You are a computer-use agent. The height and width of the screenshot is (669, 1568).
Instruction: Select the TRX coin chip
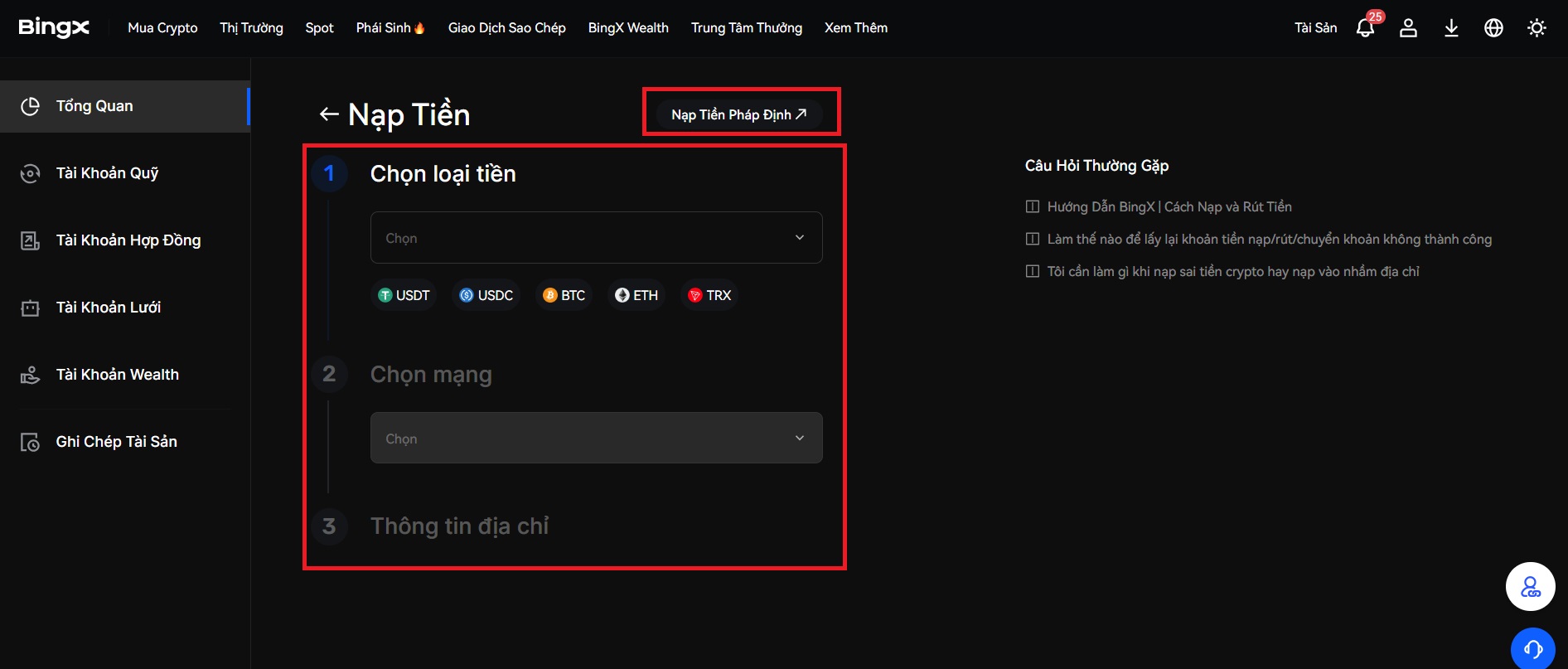(710, 295)
